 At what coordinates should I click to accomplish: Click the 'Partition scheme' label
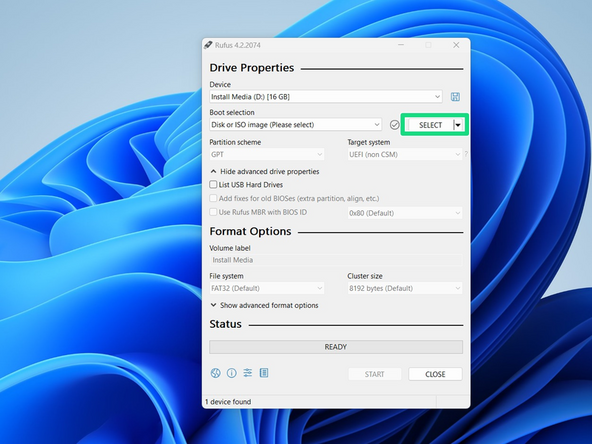(235, 142)
